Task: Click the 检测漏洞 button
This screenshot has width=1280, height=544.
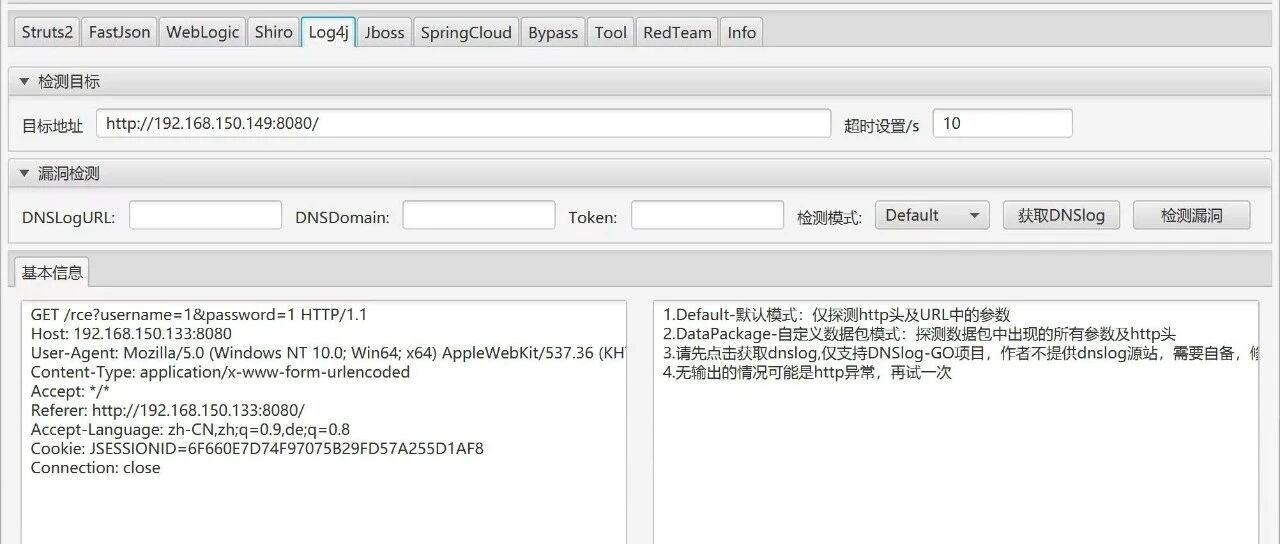Action: [x=1191, y=215]
